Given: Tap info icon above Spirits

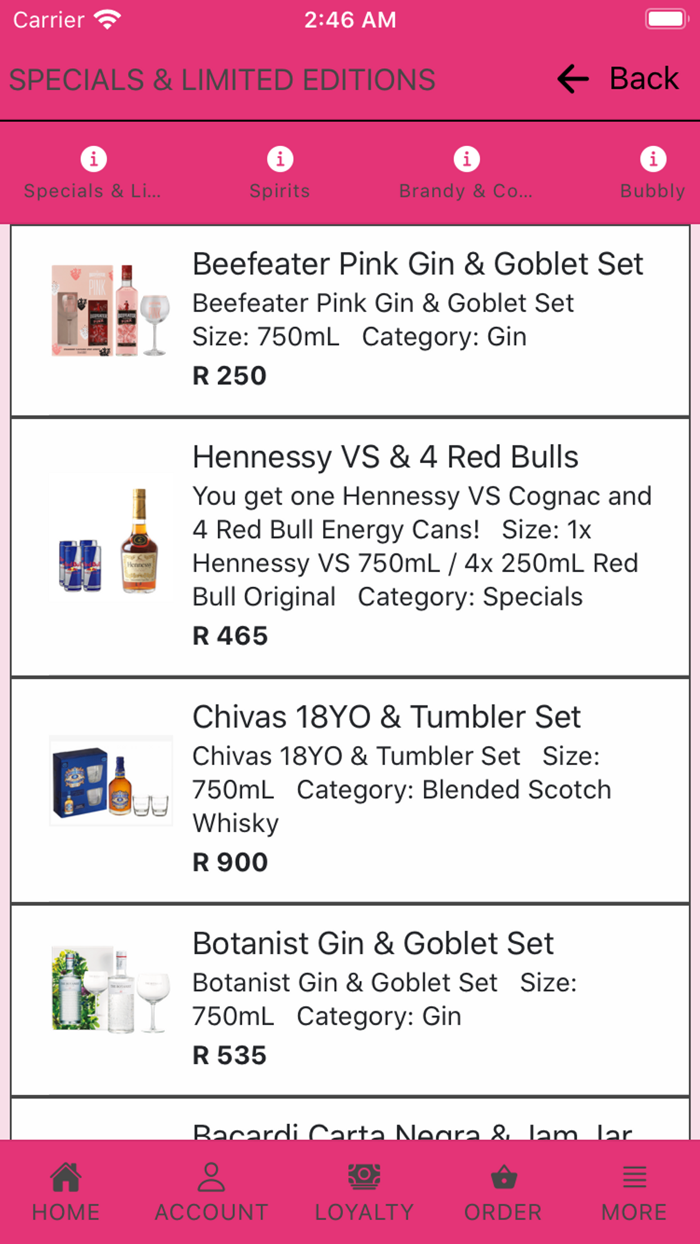Looking at the screenshot, I should pos(280,158).
